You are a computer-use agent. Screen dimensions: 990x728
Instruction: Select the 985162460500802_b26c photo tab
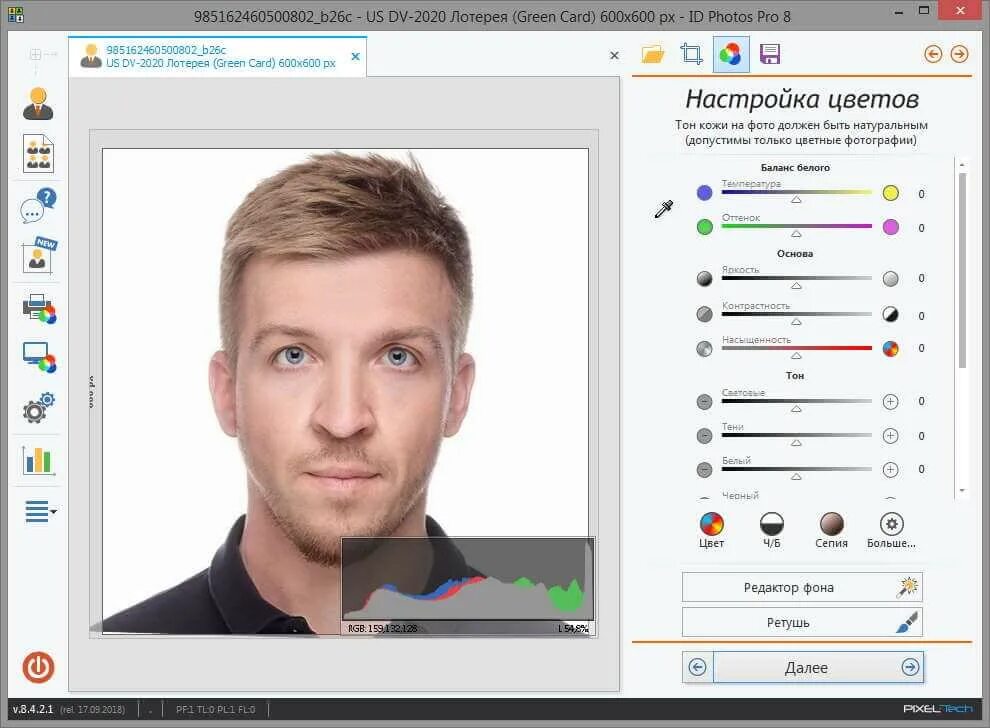pos(218,56)
